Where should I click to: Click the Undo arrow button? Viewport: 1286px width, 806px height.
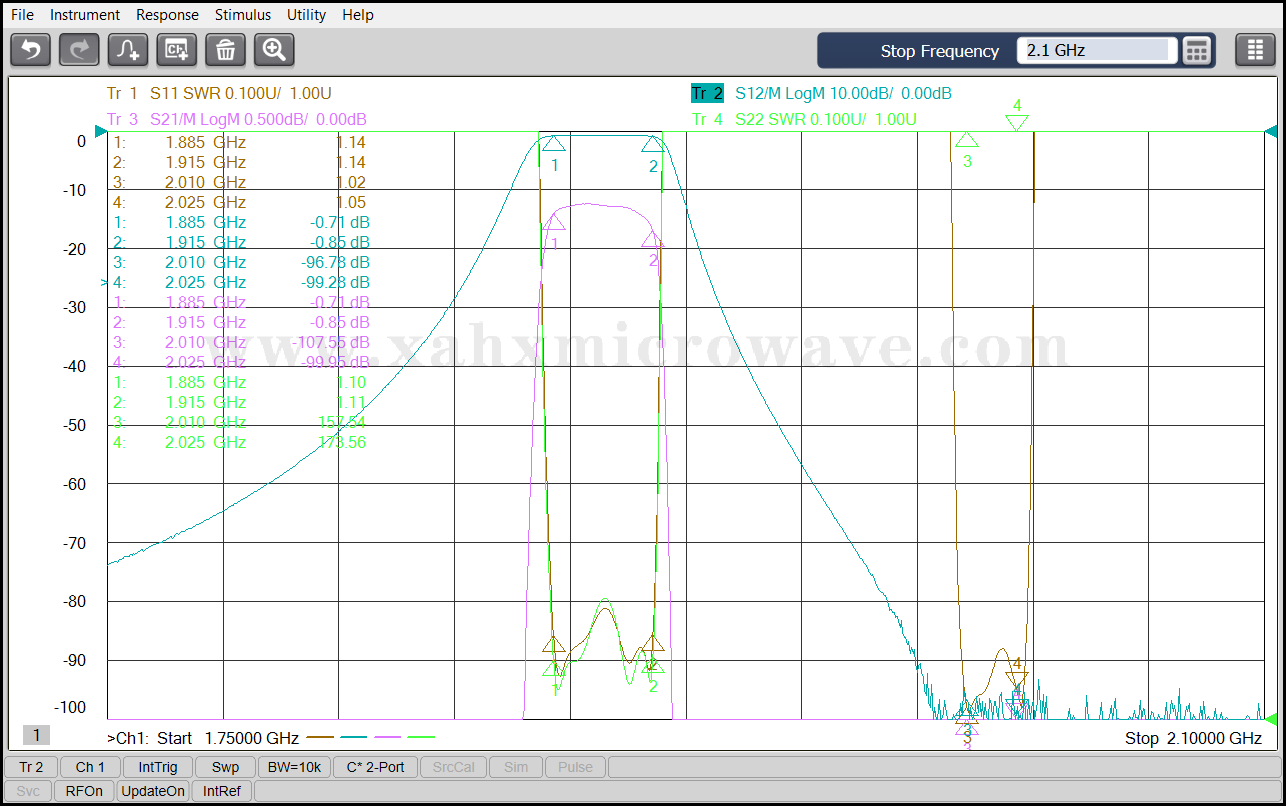coord(30,50)
